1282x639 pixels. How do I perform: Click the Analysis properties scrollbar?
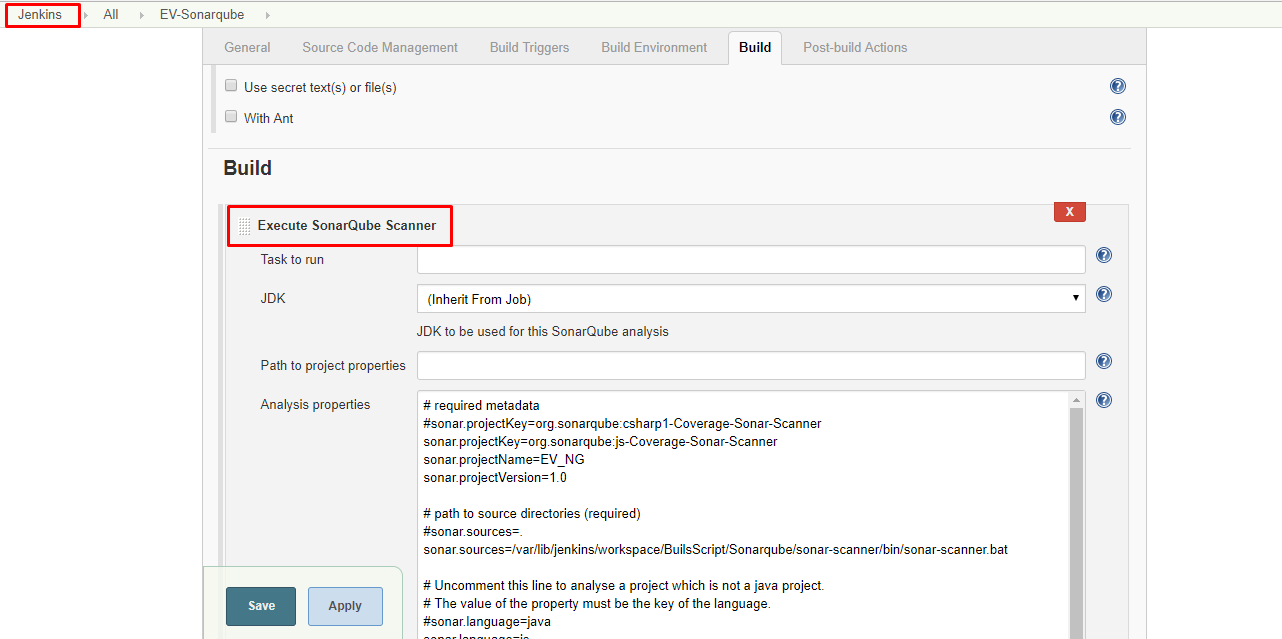[x=1076, y=500]
